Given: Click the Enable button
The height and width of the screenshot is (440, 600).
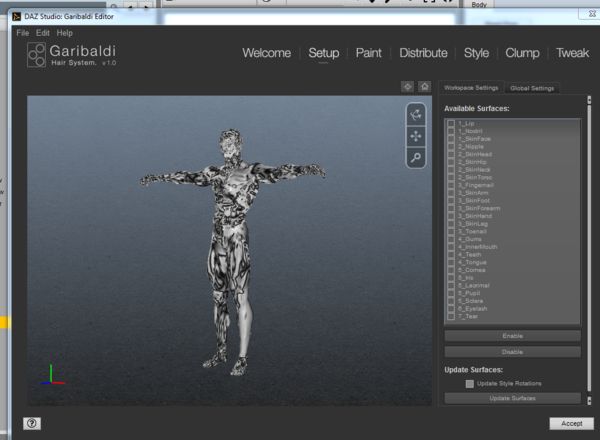Looking at the screenshot, I should (512, 336).
